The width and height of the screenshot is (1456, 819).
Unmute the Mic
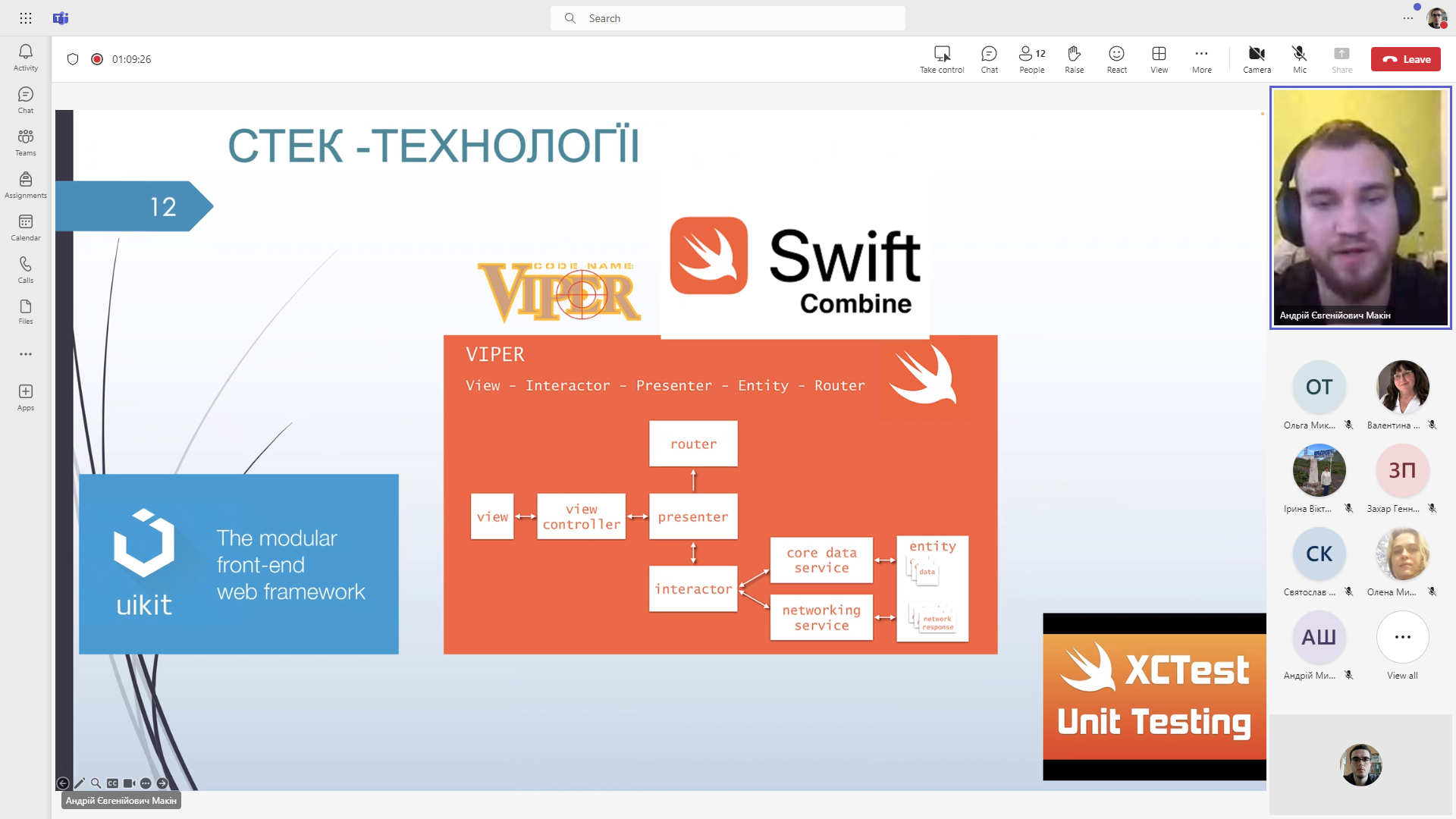(x=1299, y=58)
